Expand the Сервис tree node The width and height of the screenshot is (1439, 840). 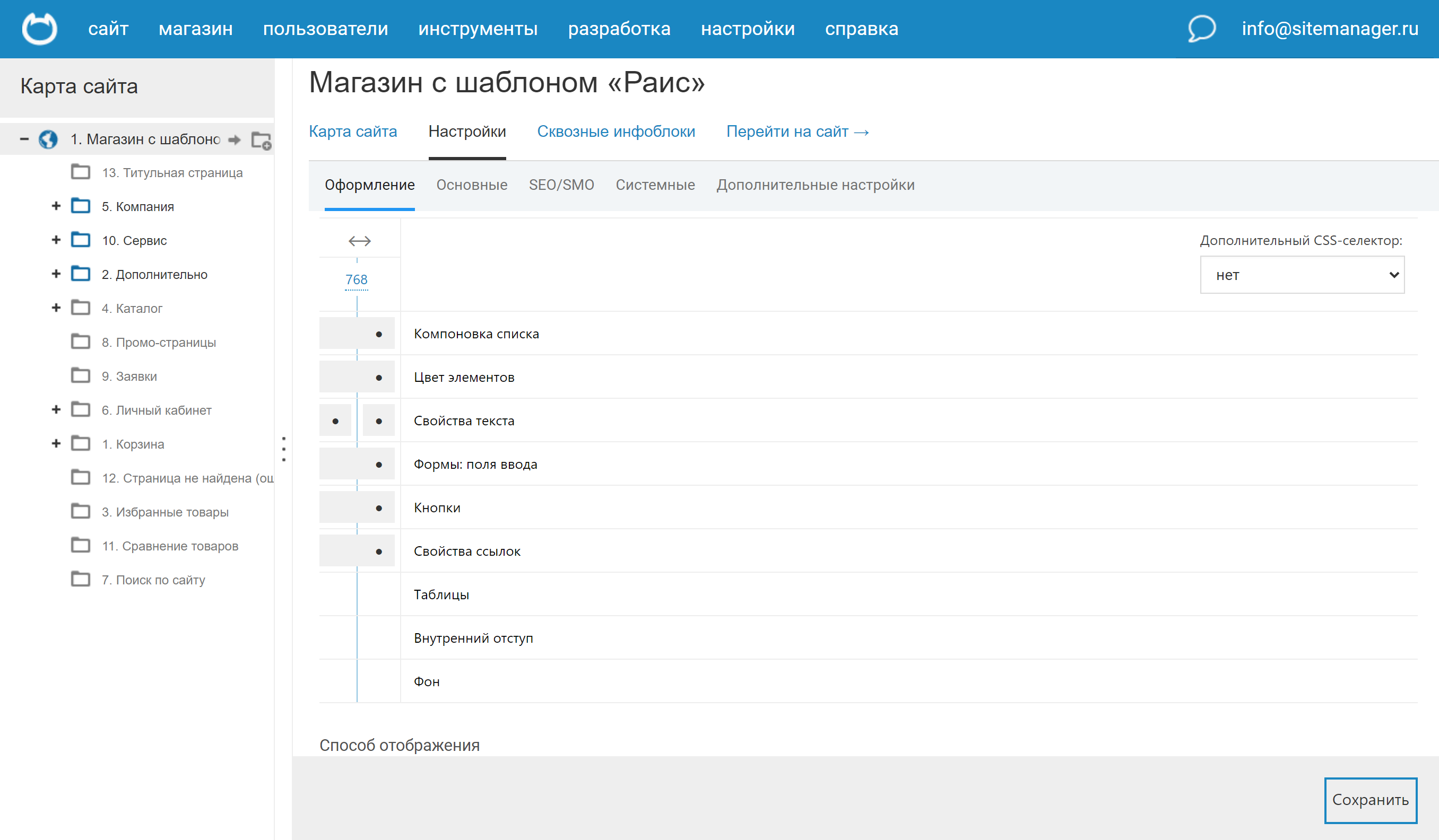coord(56,240)
